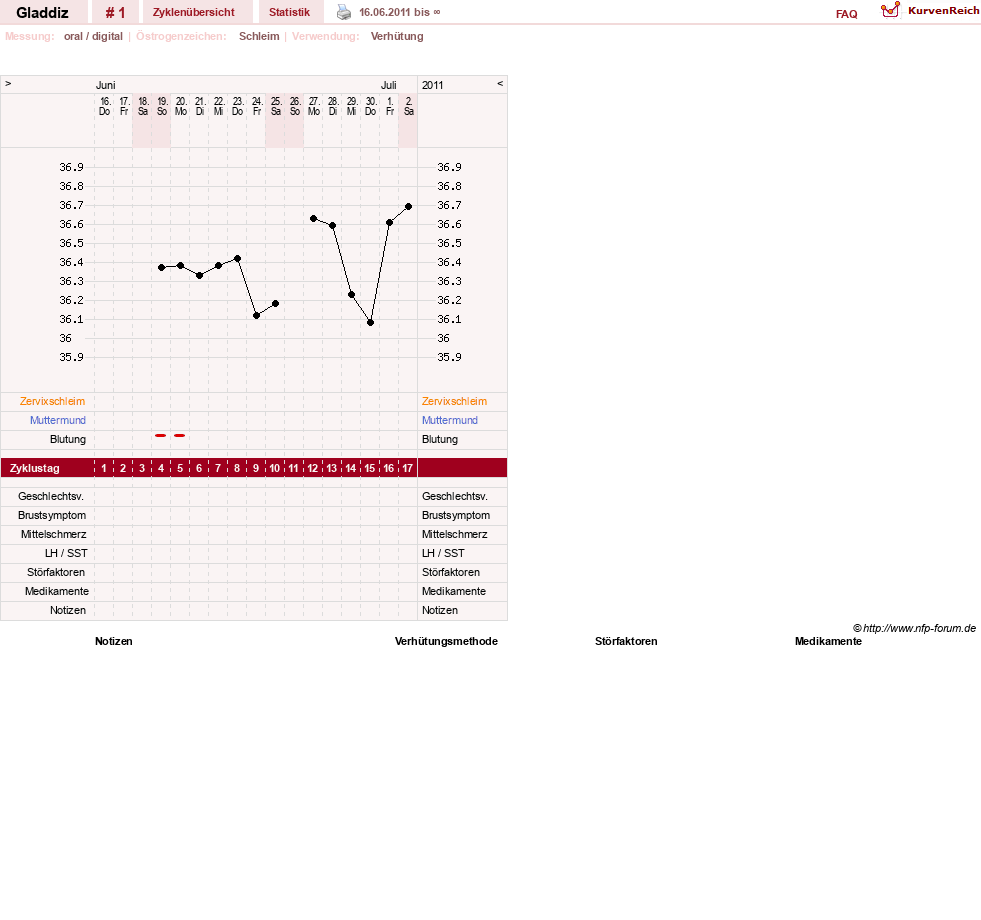
Task: Click the printer icon
Action: (x=344, y=12)
